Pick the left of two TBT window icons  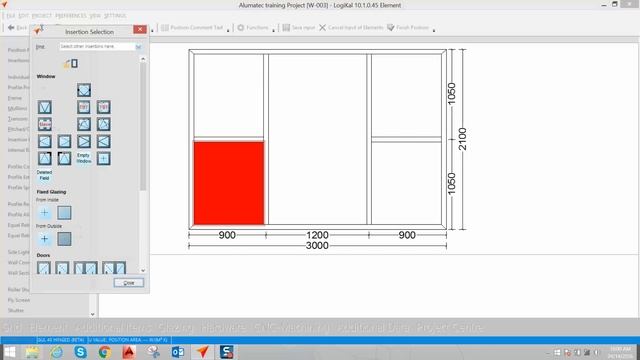[x=84, y=107]
